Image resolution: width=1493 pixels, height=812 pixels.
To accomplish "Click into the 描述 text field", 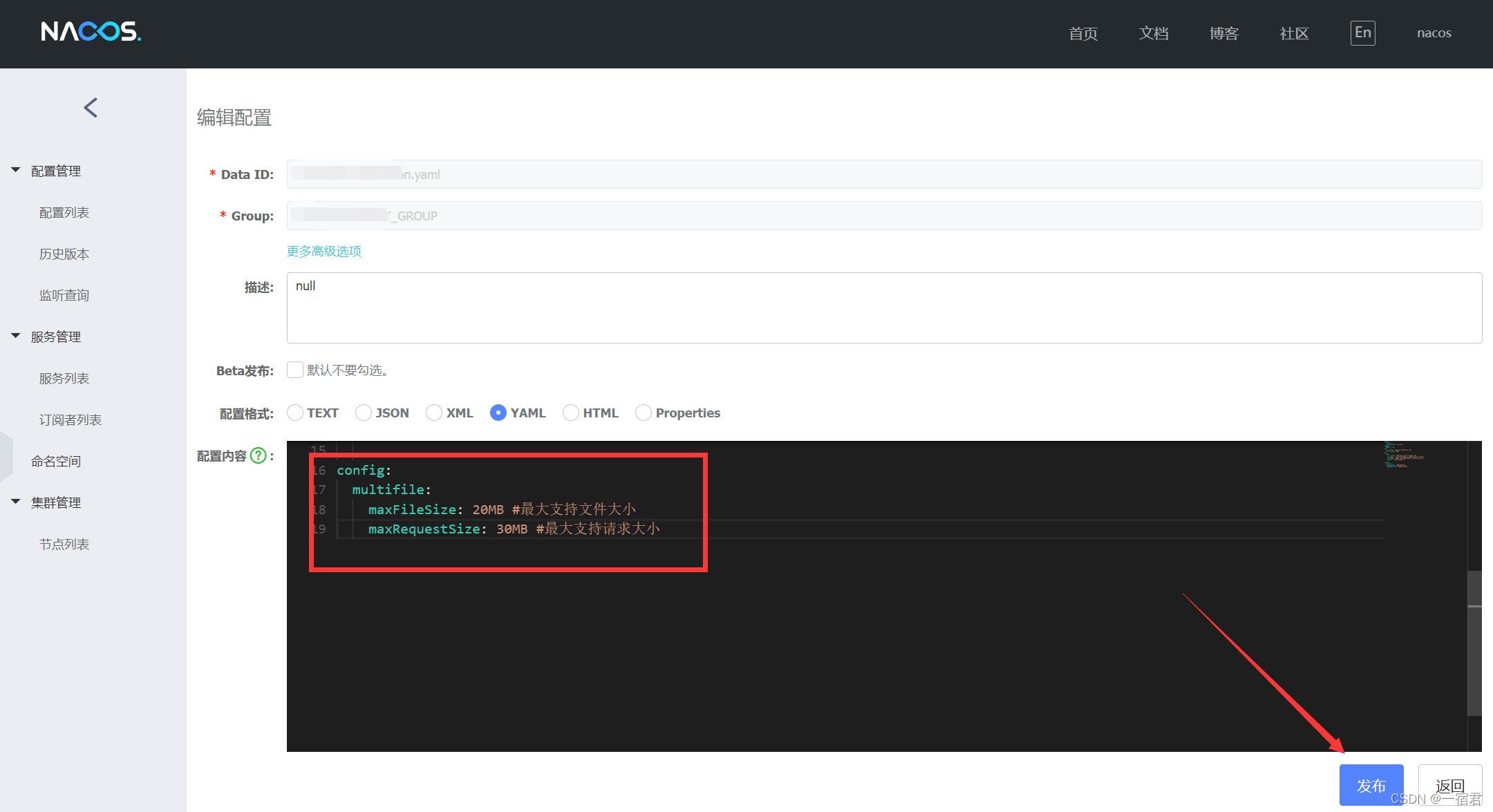I will coord(883,308).
